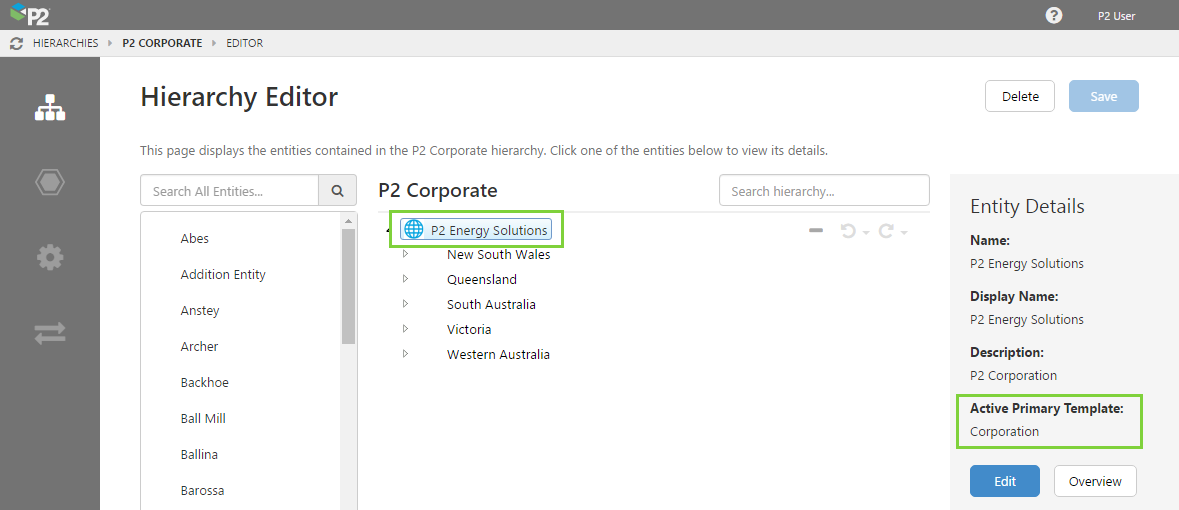Open the transfer arrows sidebar icon
The height and width of the screenshot is (510, 1179).
pos(50,334)
